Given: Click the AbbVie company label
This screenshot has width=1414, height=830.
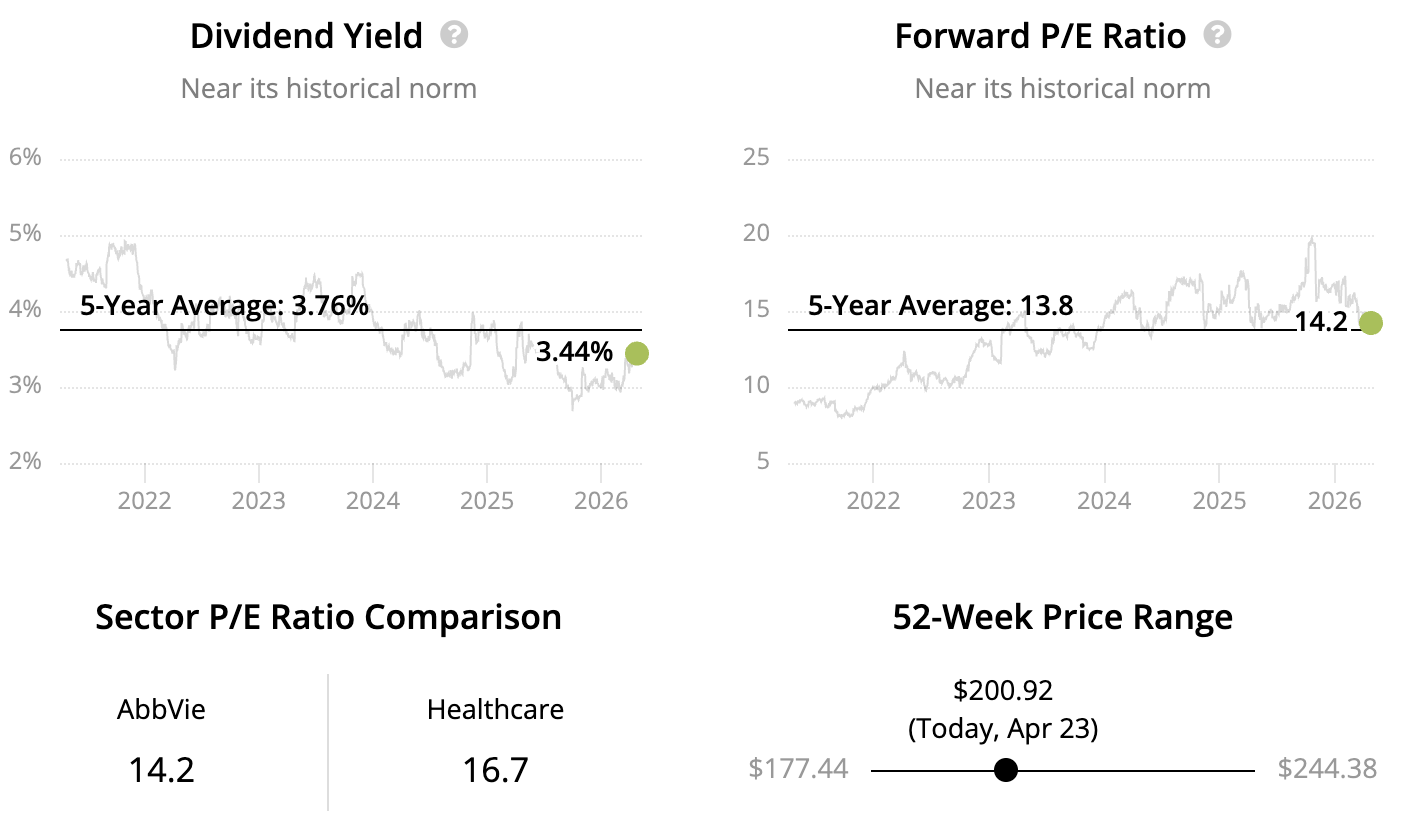Looking at the screenshot, I should pos(161,710).
